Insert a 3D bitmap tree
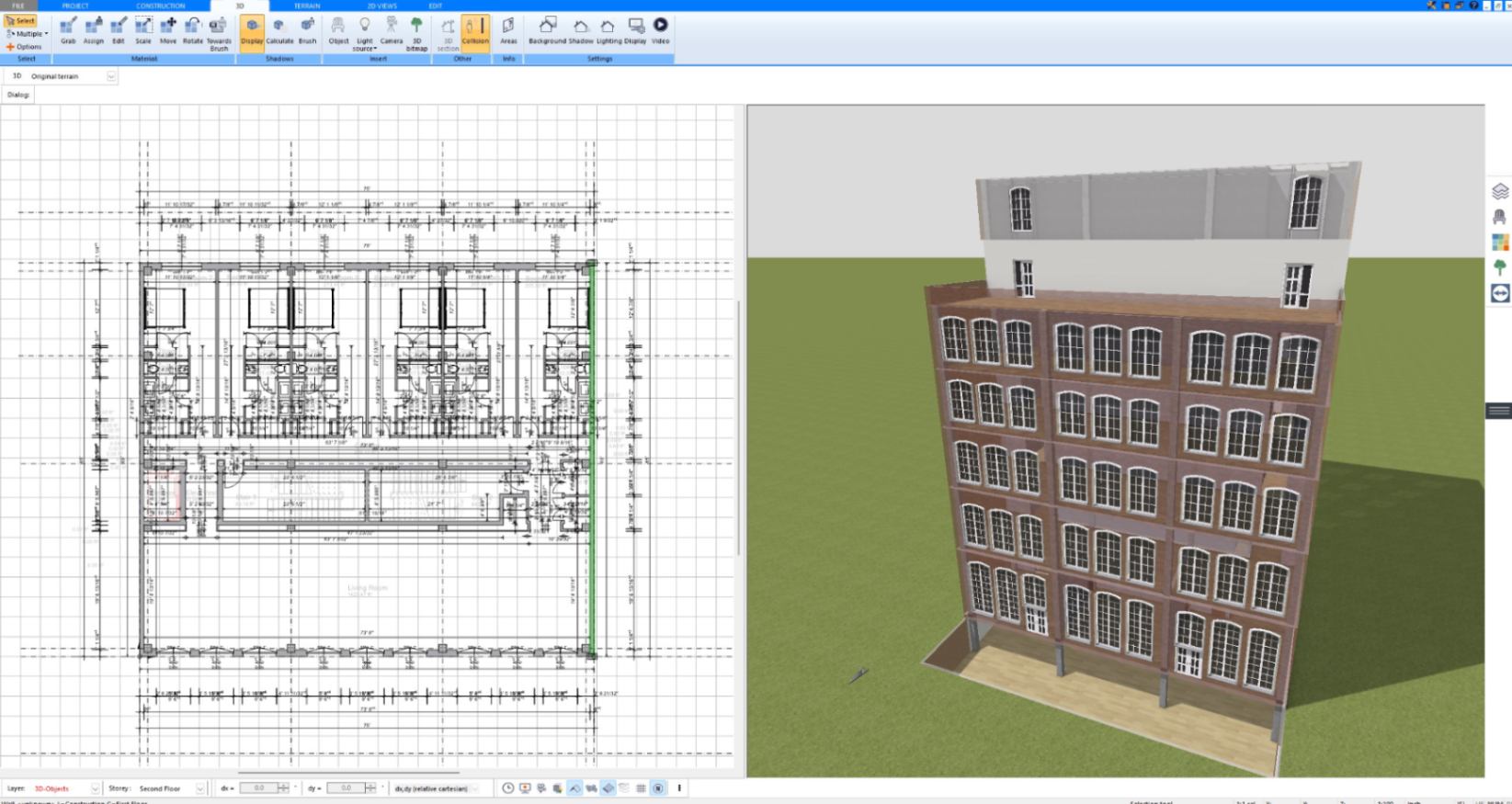The width and height of the screenshot is (1512, 804). click(416, 33)
